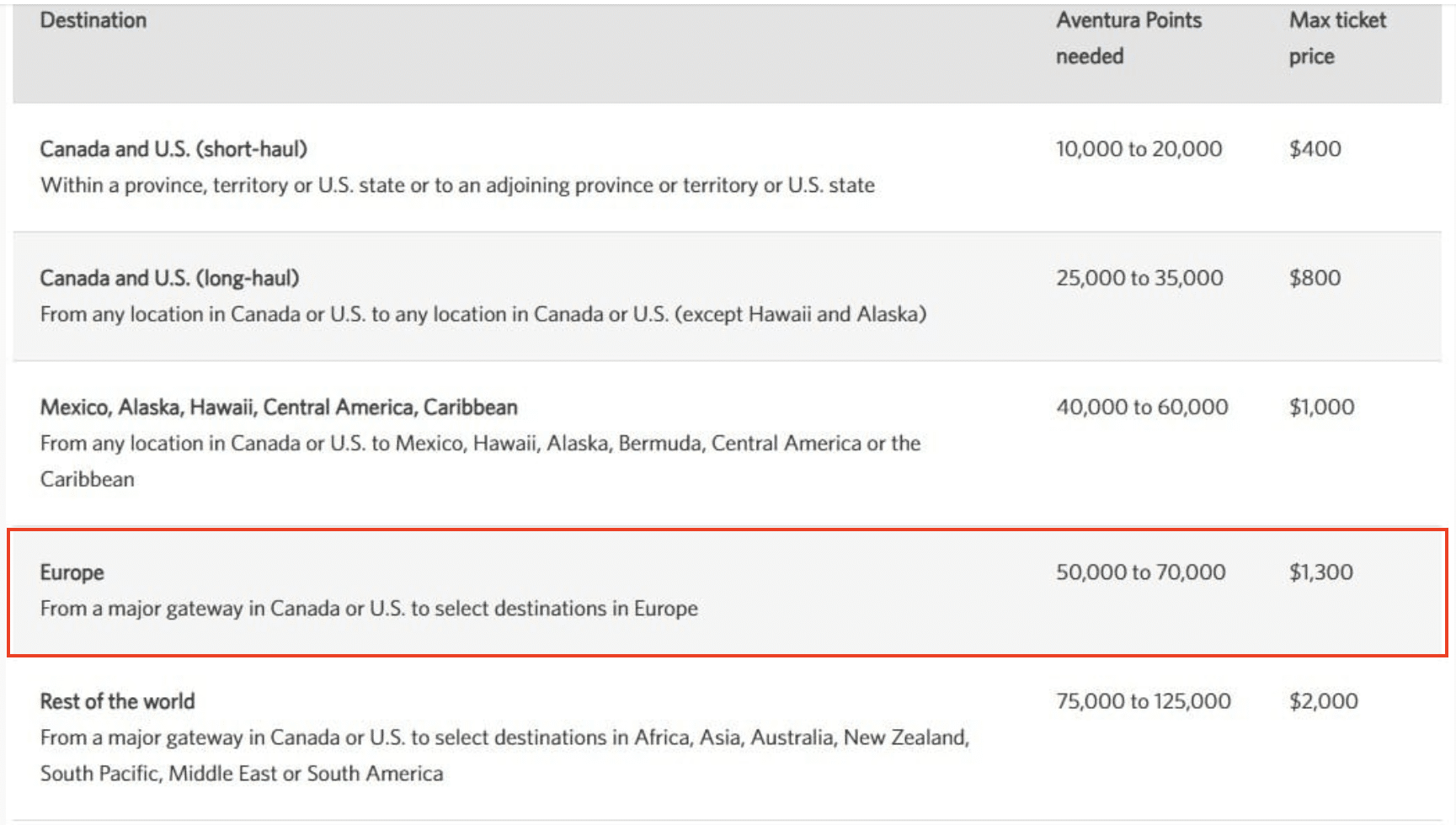
Task: Select the Mexico, Alaska, Hawaii row title
Action: click(279, 407)
